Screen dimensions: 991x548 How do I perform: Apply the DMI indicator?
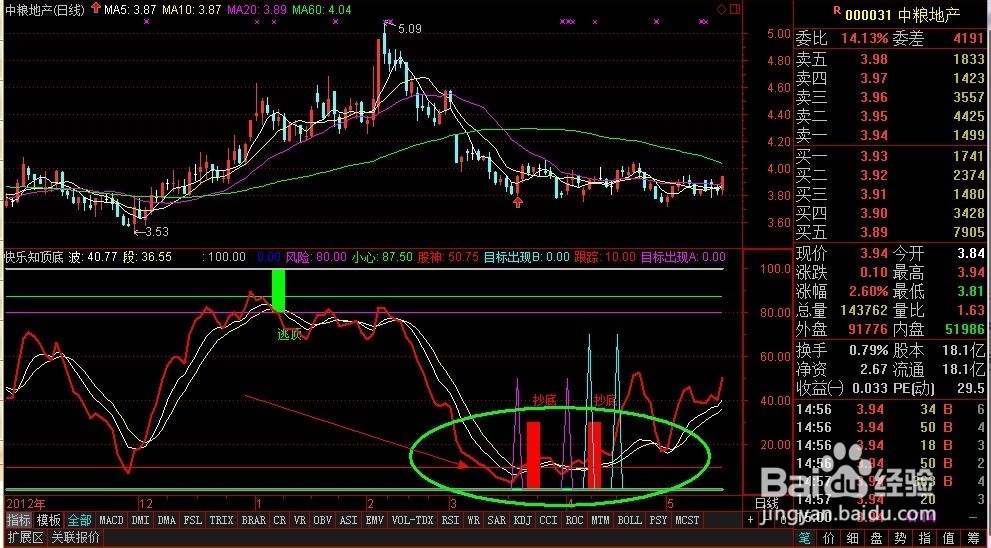point(140,520)
